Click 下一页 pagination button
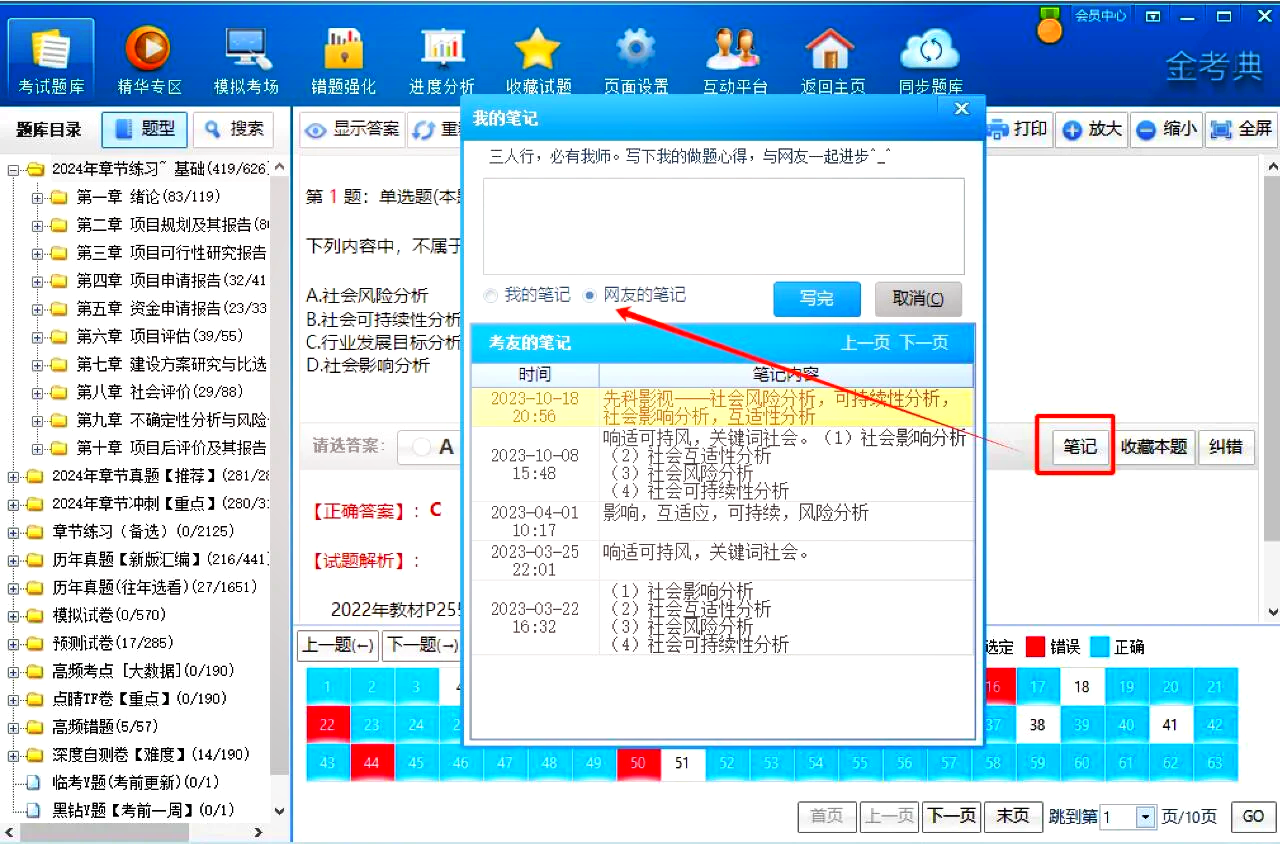This screenshot has width=1280, height=844. [951, 816]
